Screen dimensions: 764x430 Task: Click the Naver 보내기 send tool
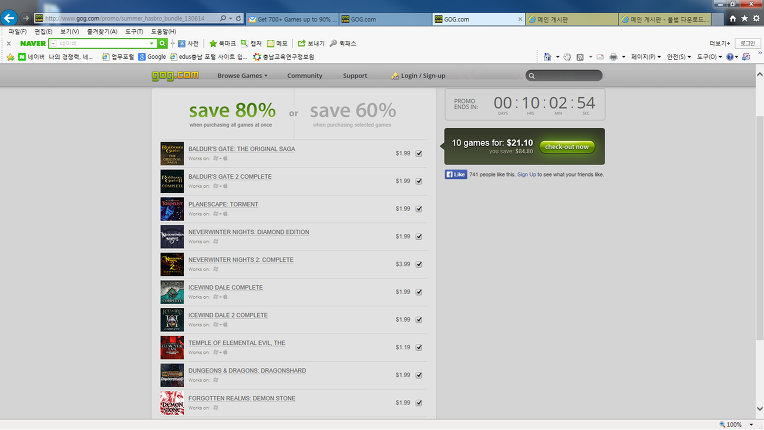click(x=311, y=43)
